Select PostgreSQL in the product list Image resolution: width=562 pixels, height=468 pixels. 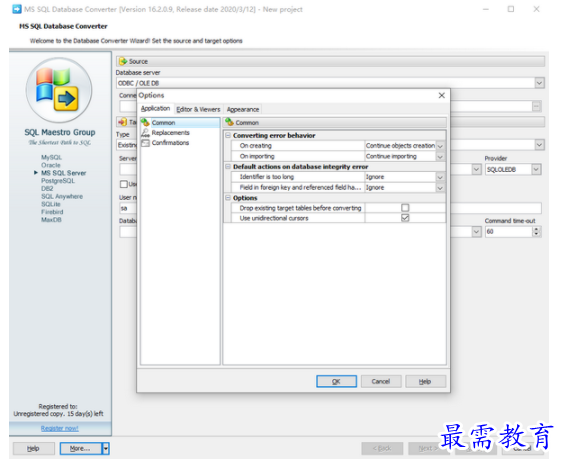[x=58, y=181]
